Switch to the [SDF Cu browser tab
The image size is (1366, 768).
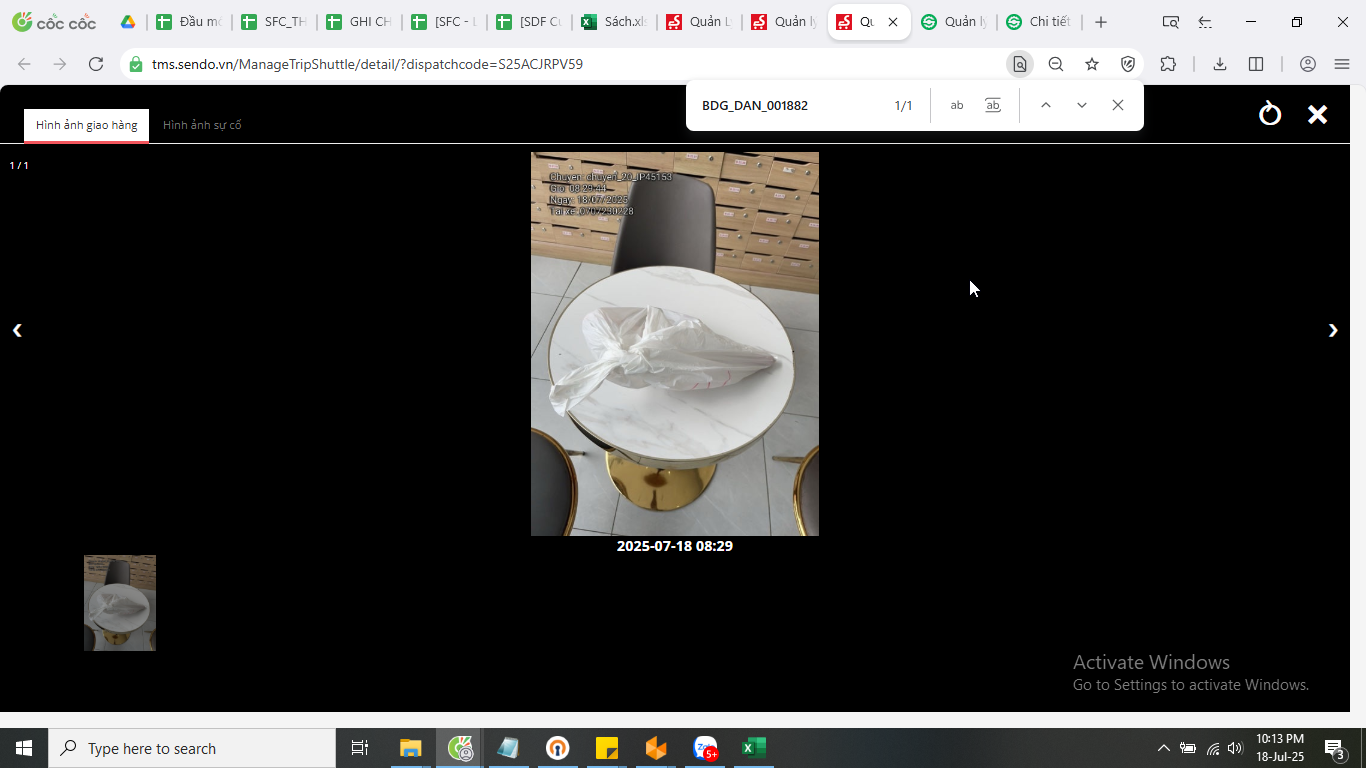point(529,22)
